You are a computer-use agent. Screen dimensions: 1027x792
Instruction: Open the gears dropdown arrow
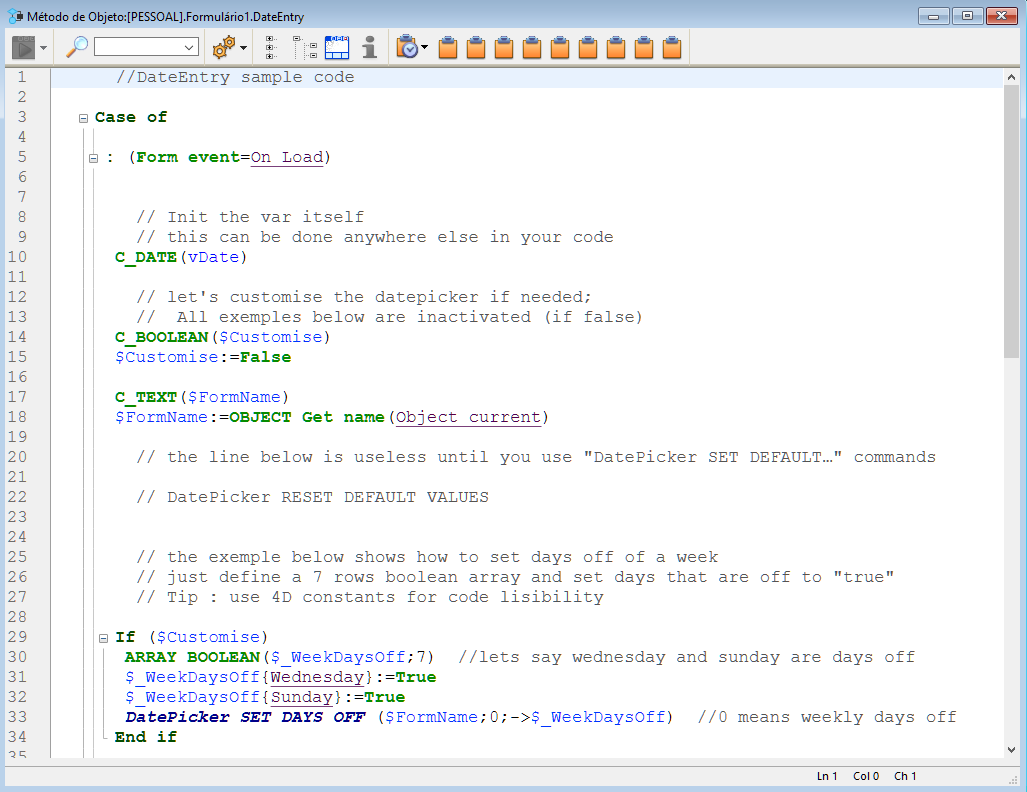pyautogui.click(x=243, y=47)
